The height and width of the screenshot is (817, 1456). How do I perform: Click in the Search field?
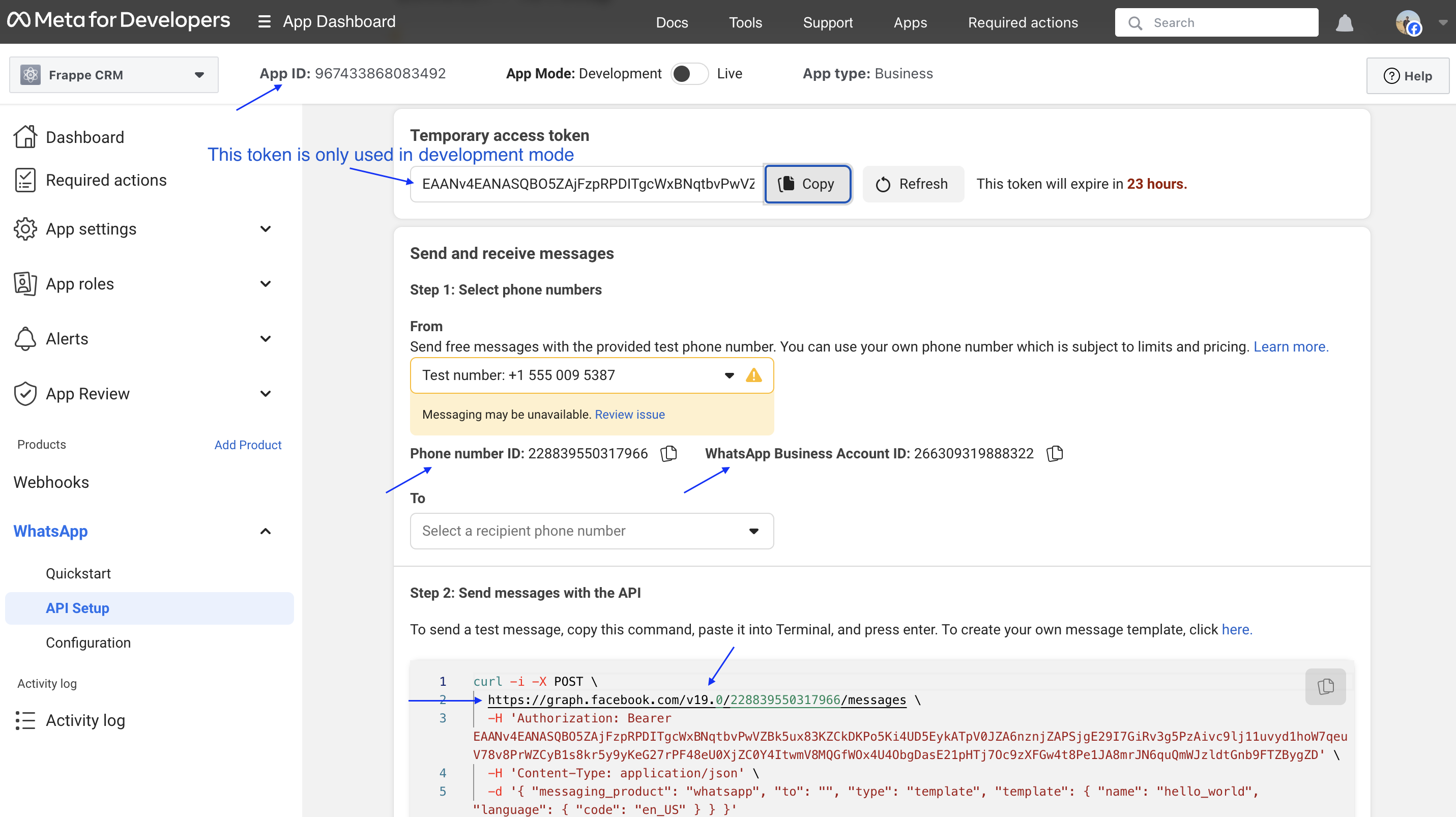pyautogui.click(x=1216, y=22)
